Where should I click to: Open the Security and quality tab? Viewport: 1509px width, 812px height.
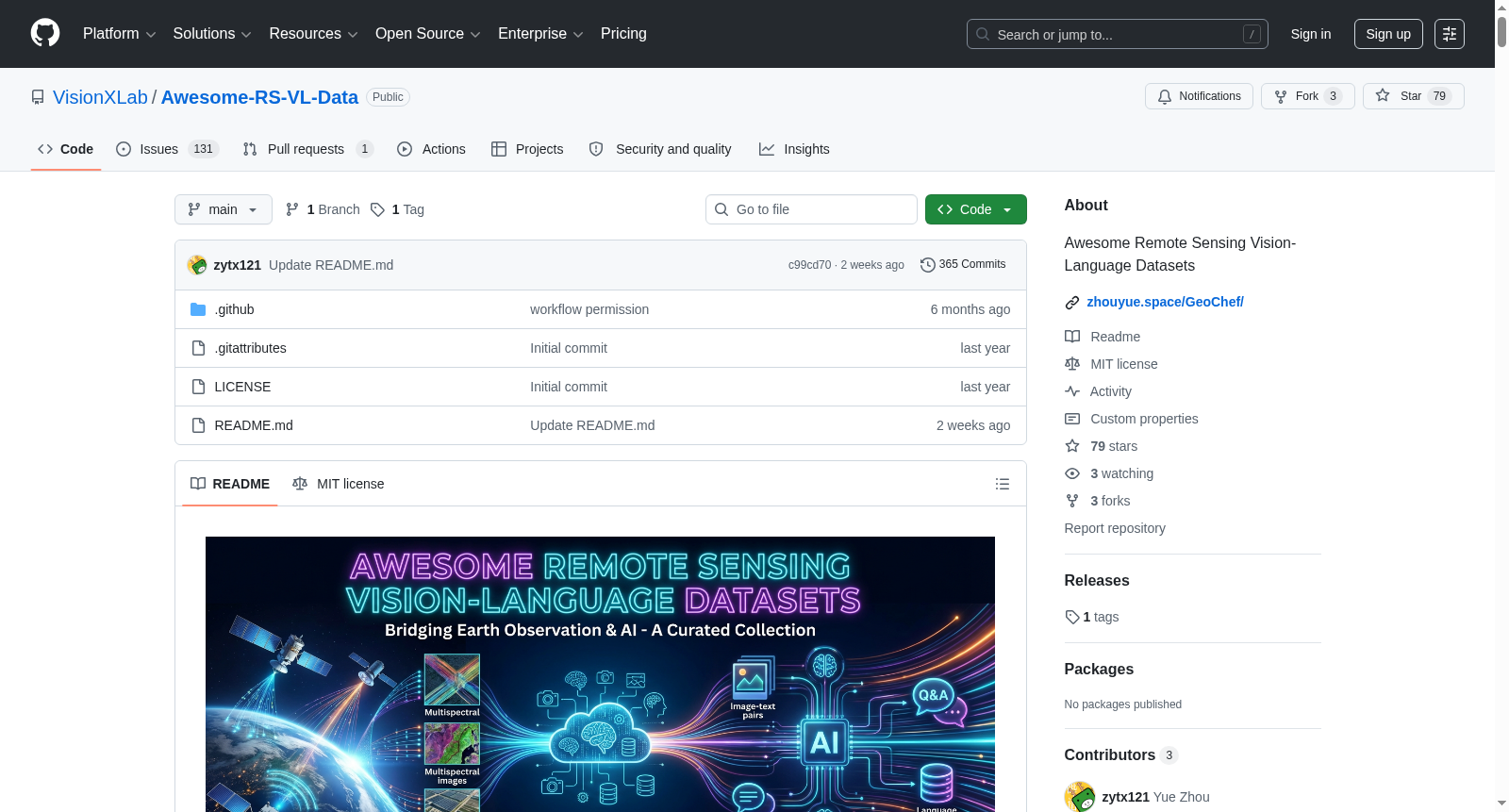click(660, 149)
